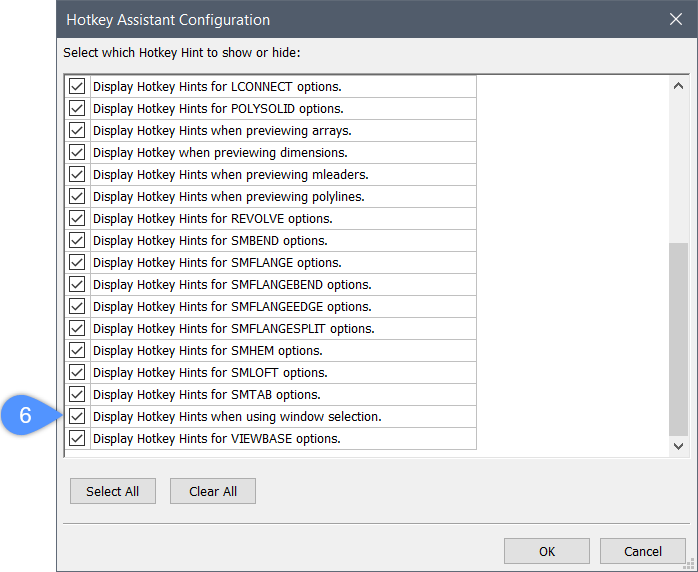Cancel the Hotkey Assistant Configuration dialog
Image resolution: width=698 pixels, height=572 pixels.
coord(642,551)
